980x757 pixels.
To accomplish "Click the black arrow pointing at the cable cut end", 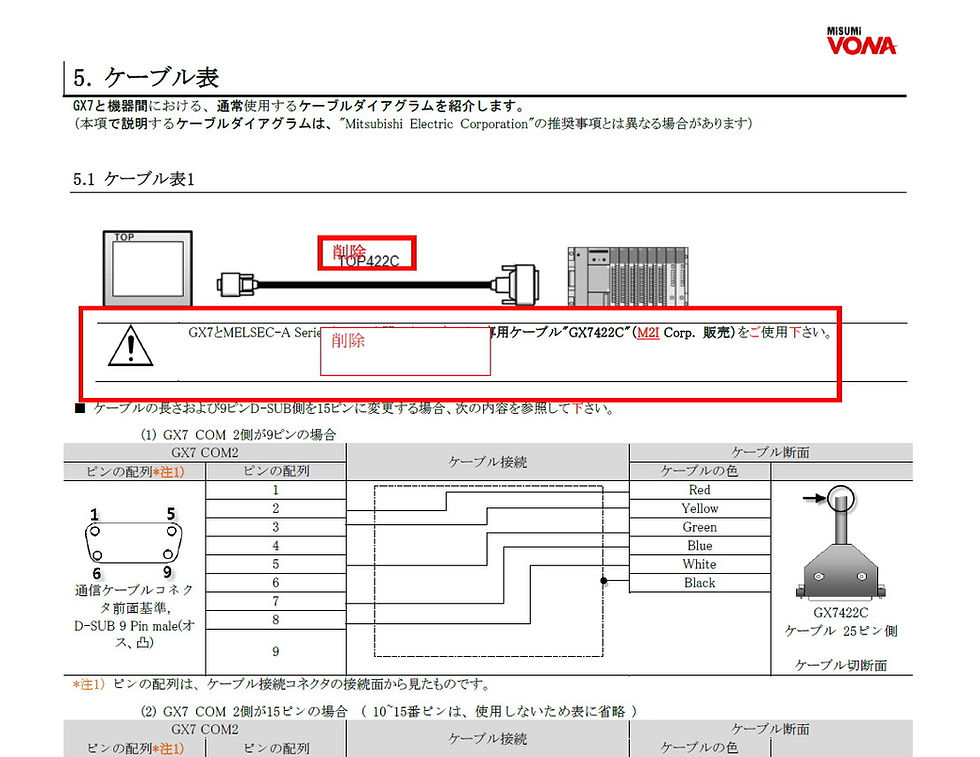I will coord(814,498).
